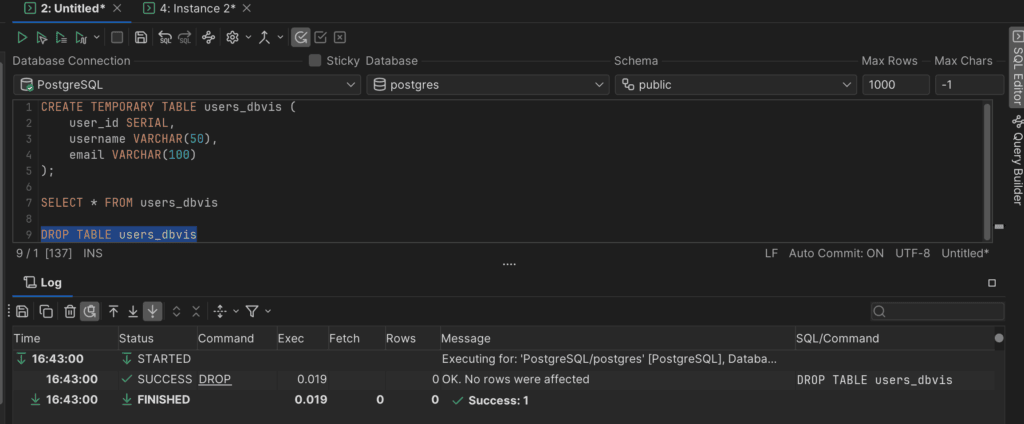Click the Message column header
The height and width of the screenshot is (424, 1024).
[x=617, y=338]
